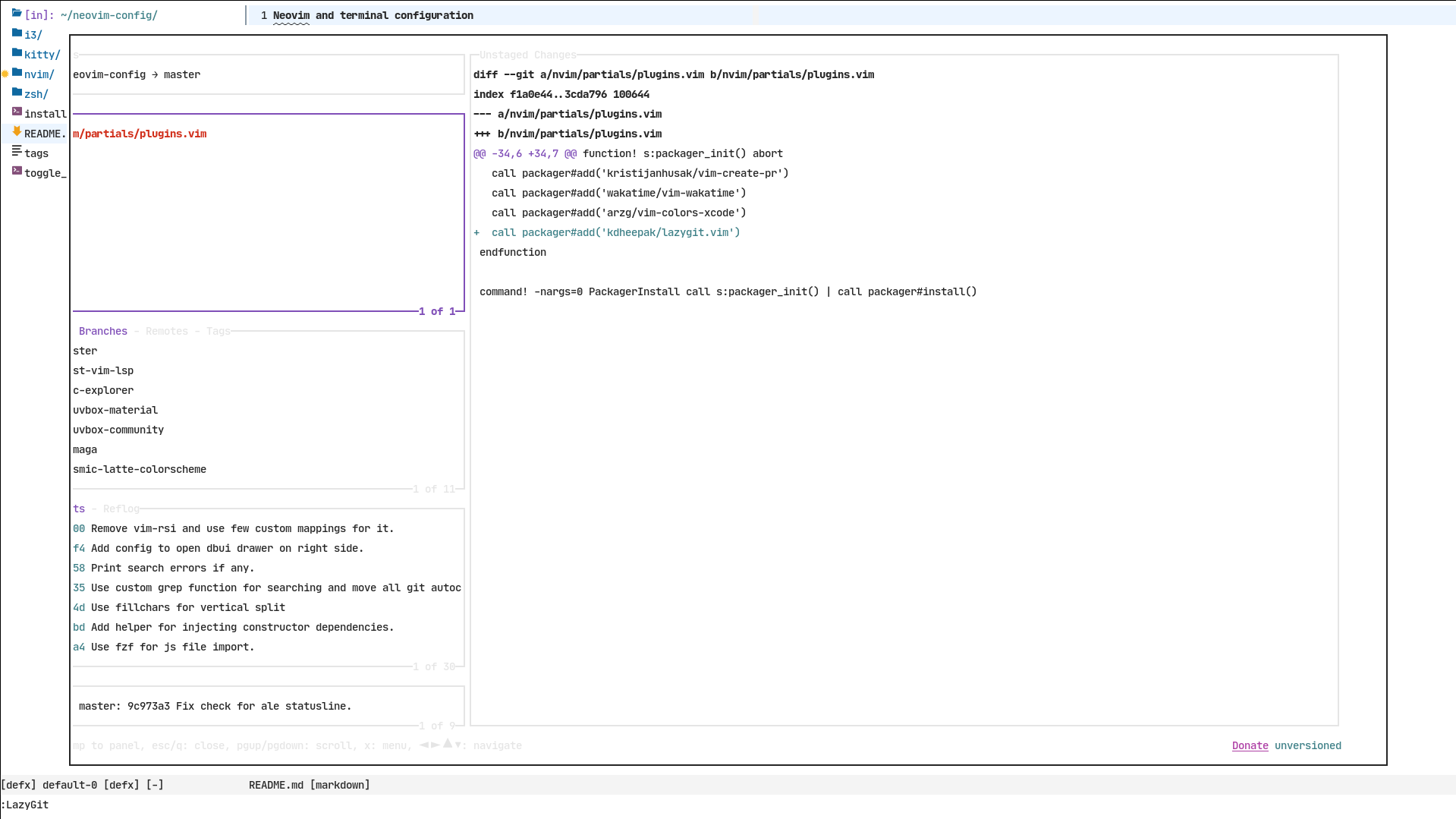The width and height of the screenshot is (1456, 819).
Task: Click the diff --git header line
Action: pos(674,74)
